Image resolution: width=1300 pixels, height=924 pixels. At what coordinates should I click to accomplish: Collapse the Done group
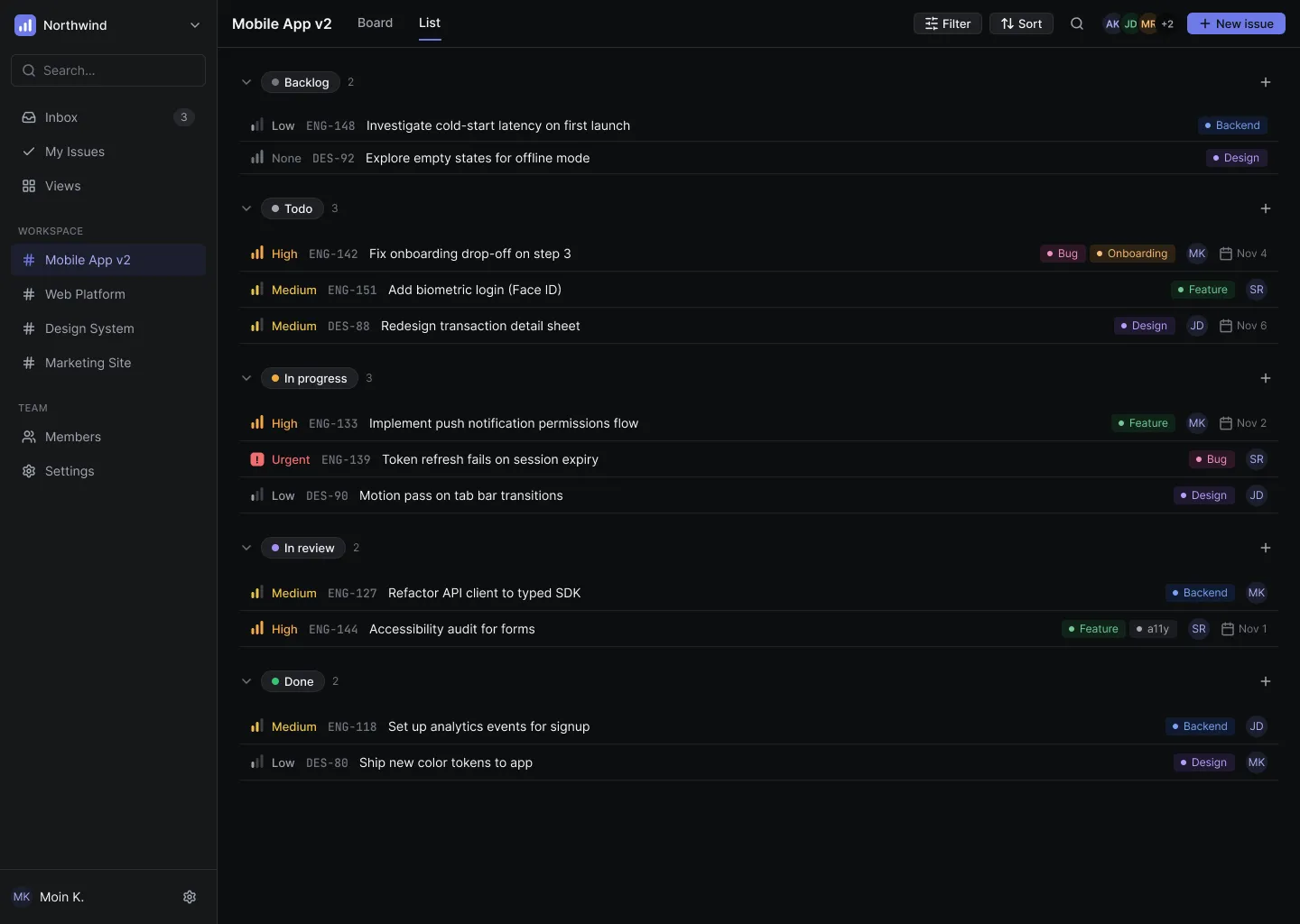[246, 681]
